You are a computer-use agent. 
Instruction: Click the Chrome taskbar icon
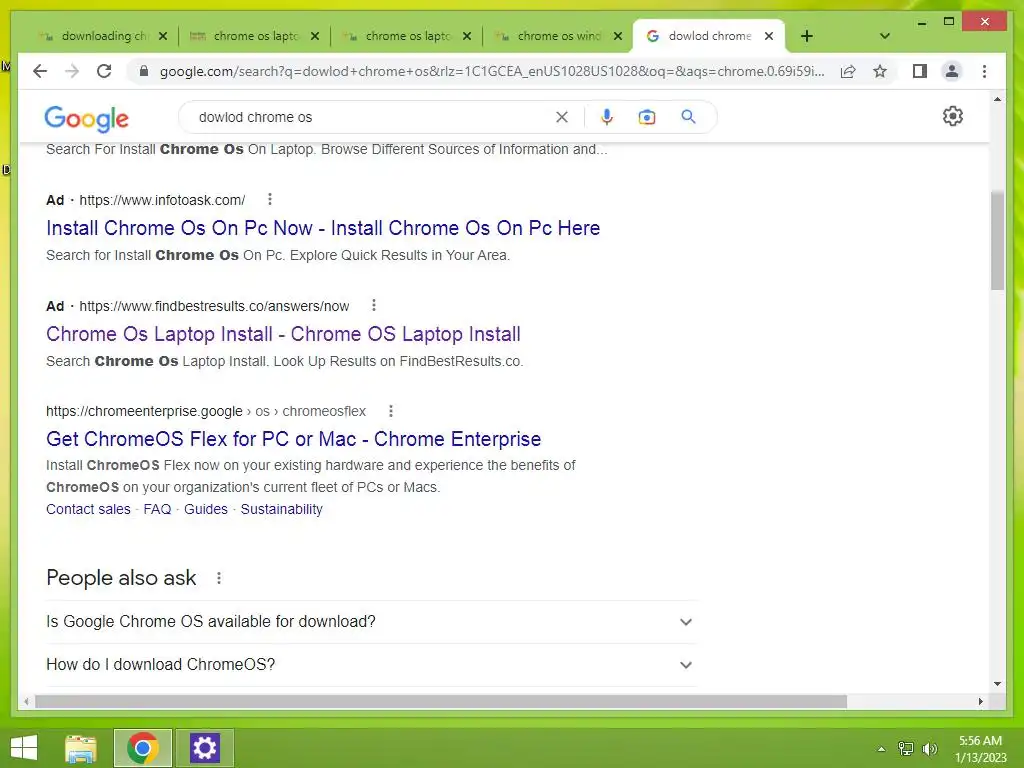coord(143,748)
